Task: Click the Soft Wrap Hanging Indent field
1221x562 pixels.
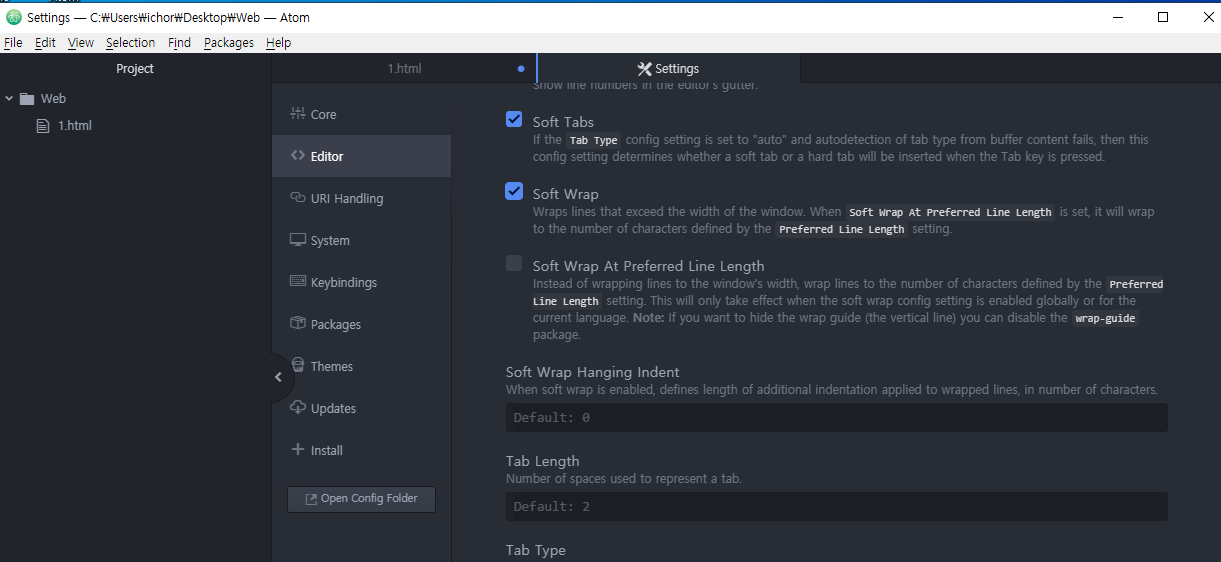Action: pyautogui.click(x=836, y=417)
